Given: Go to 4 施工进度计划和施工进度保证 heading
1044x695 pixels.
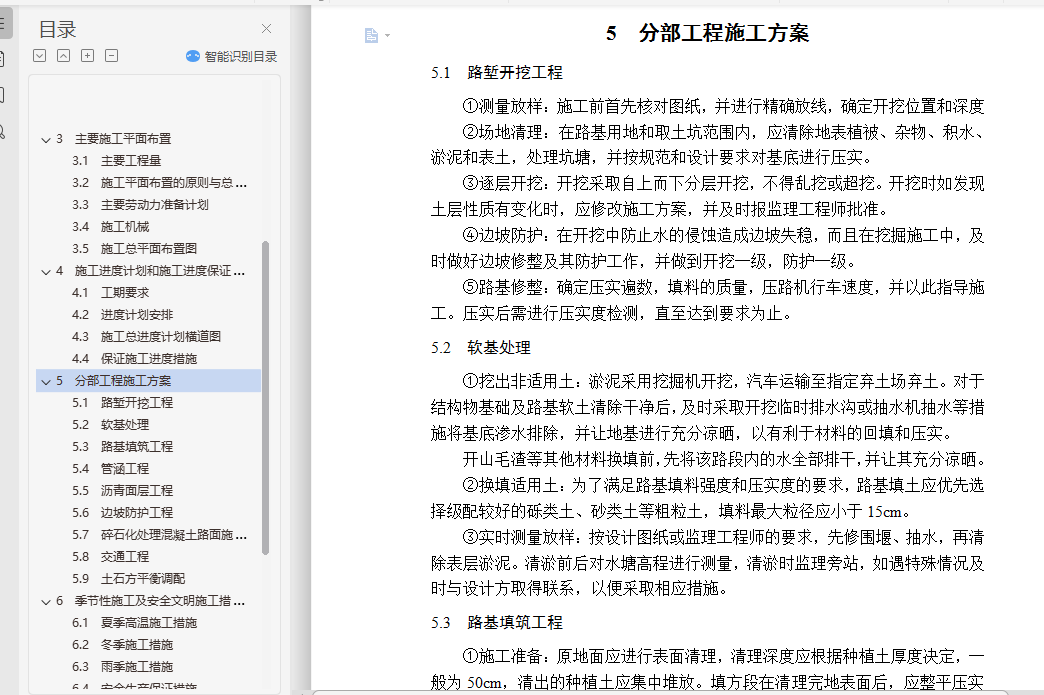Looking at the screenshot, I should (x=150, y=270).
